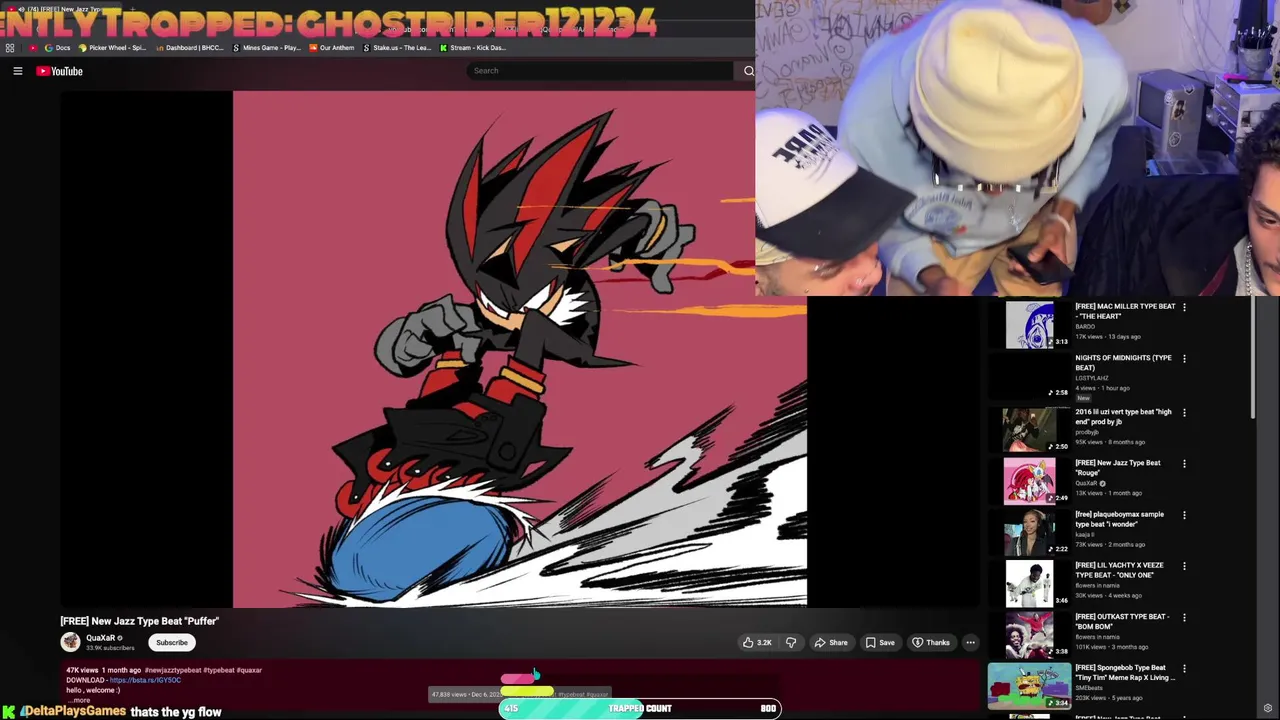Open options for 2016 lil uzi vert beat
Screen dimensions: 1280x720
click(1184, 412)
